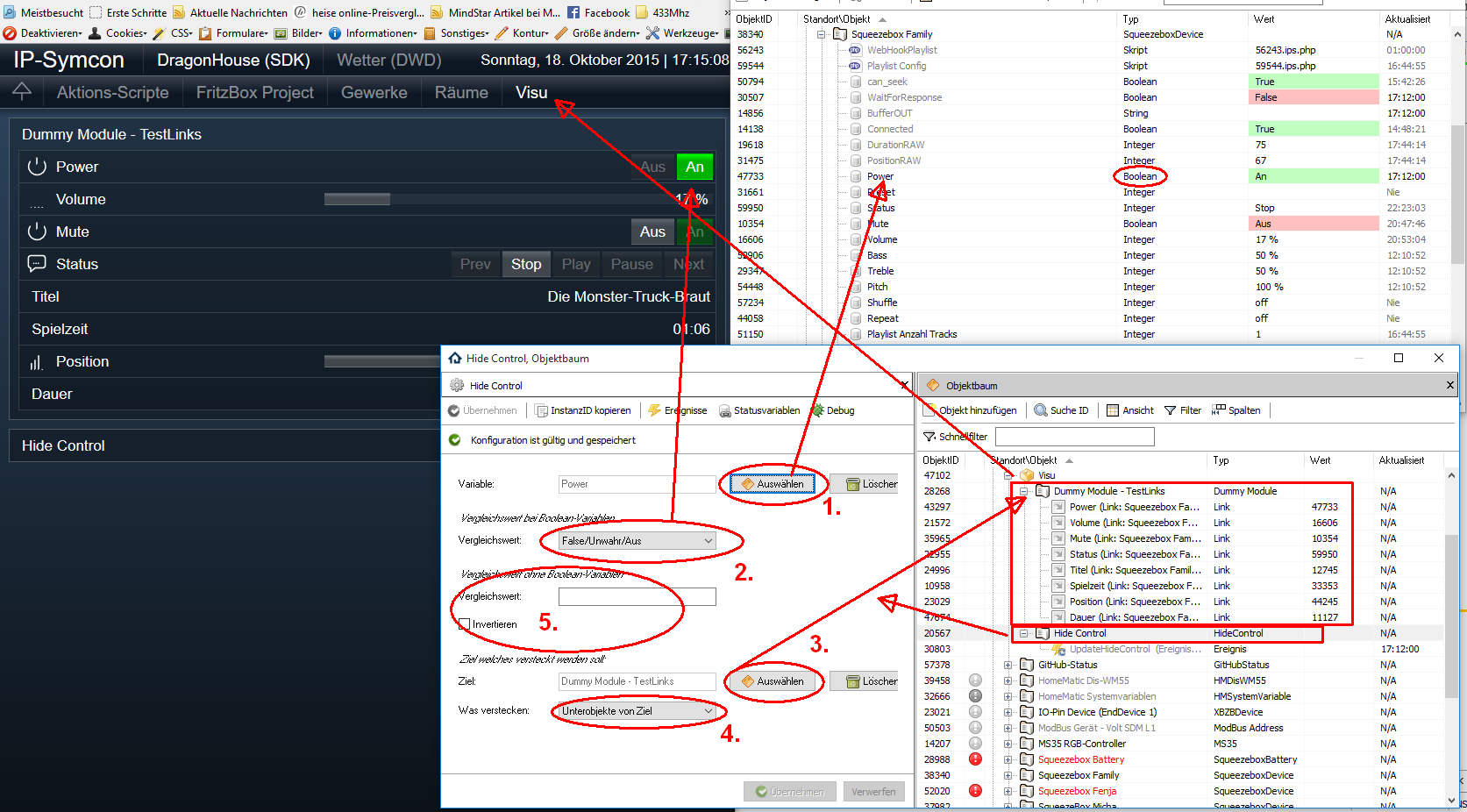Viewport: 1467px width, 812px height.
Task: Click Auswählen next to Ziel field
Action: click(x=773, y=681)
